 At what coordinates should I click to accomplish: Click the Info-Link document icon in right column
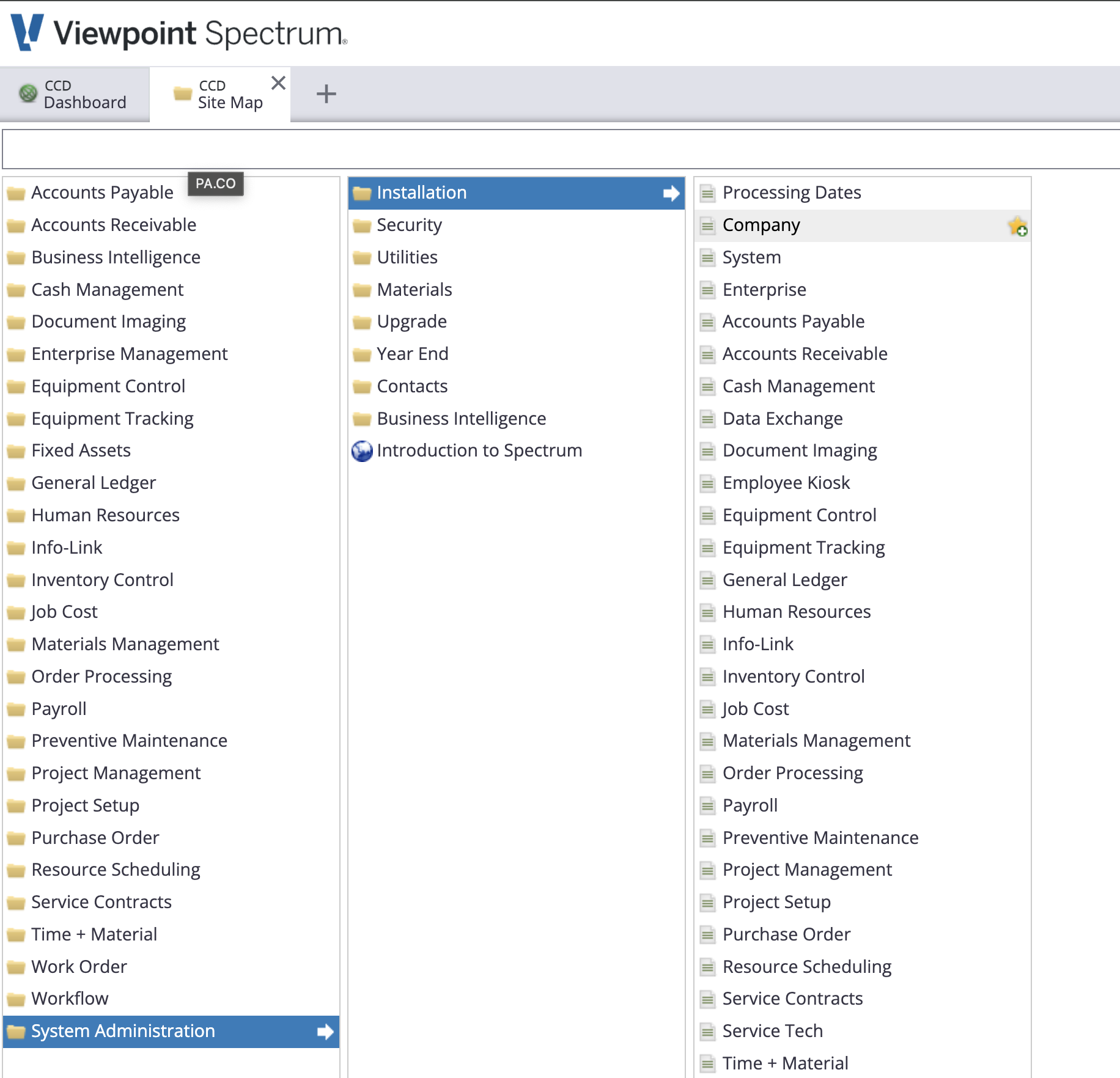click(x=707, y=645)
